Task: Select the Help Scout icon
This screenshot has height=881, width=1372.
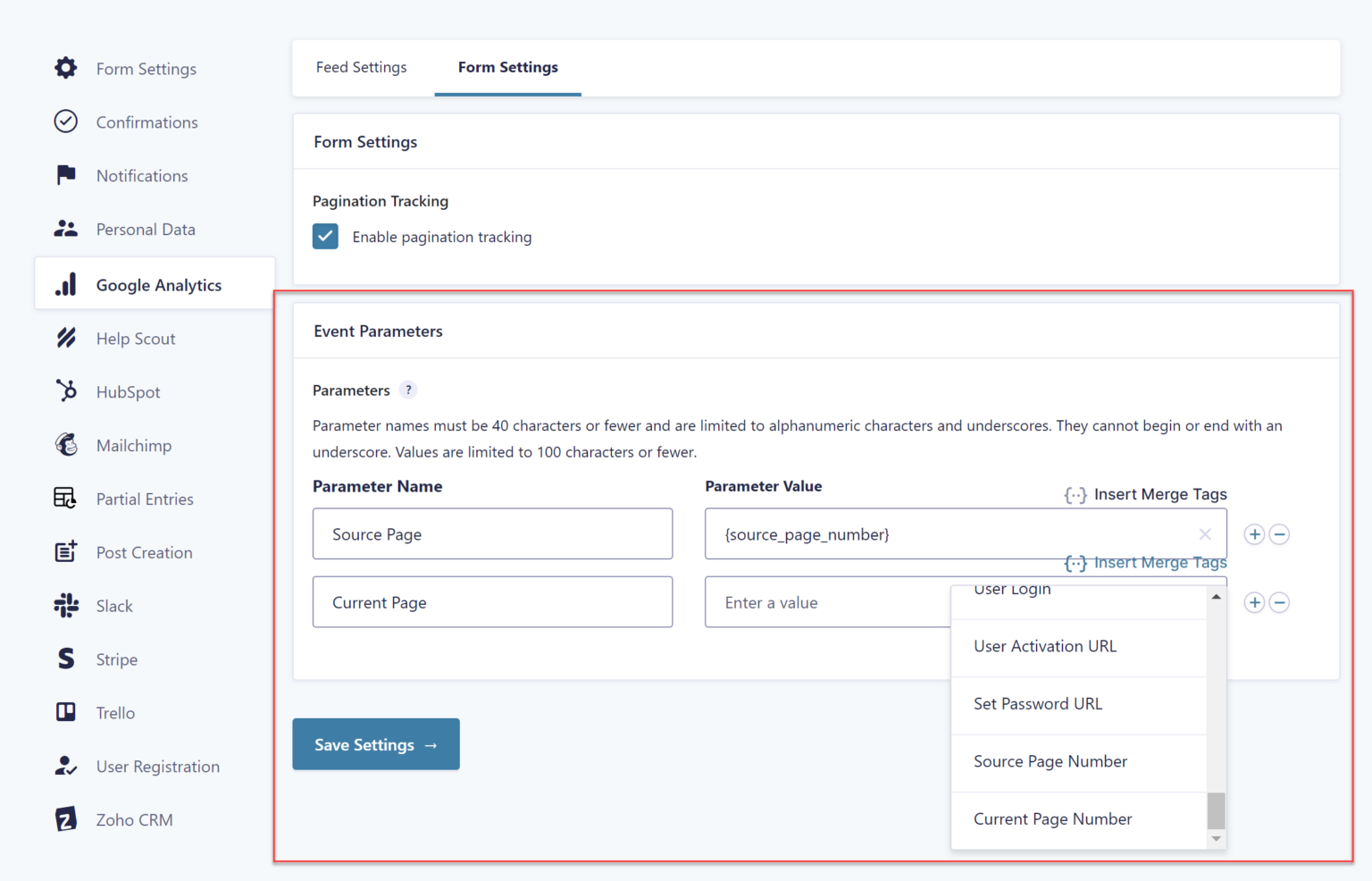Action: coord(66,338)
